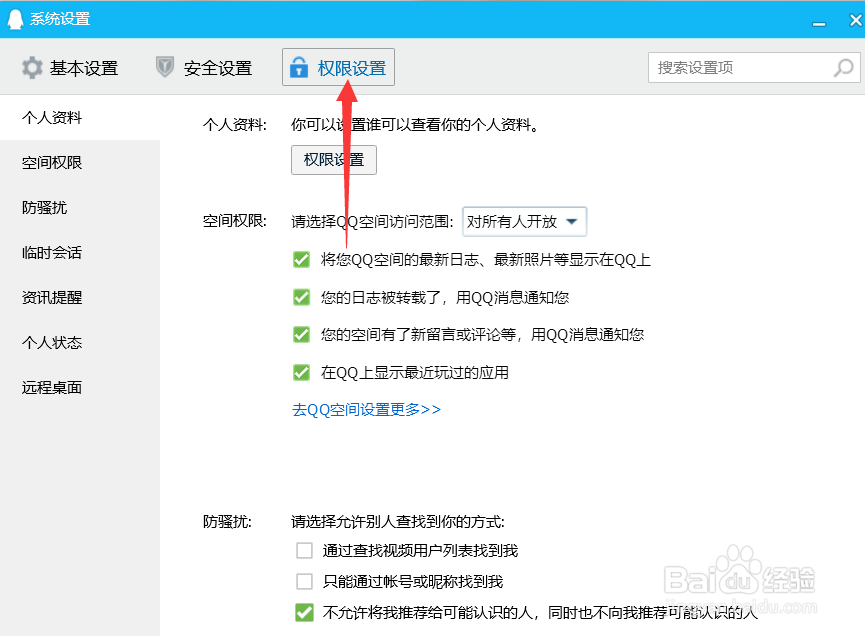Expand the 对所有人开放 access range dropdown
This screenshot has width=865, height=637.
click(524, 222)
